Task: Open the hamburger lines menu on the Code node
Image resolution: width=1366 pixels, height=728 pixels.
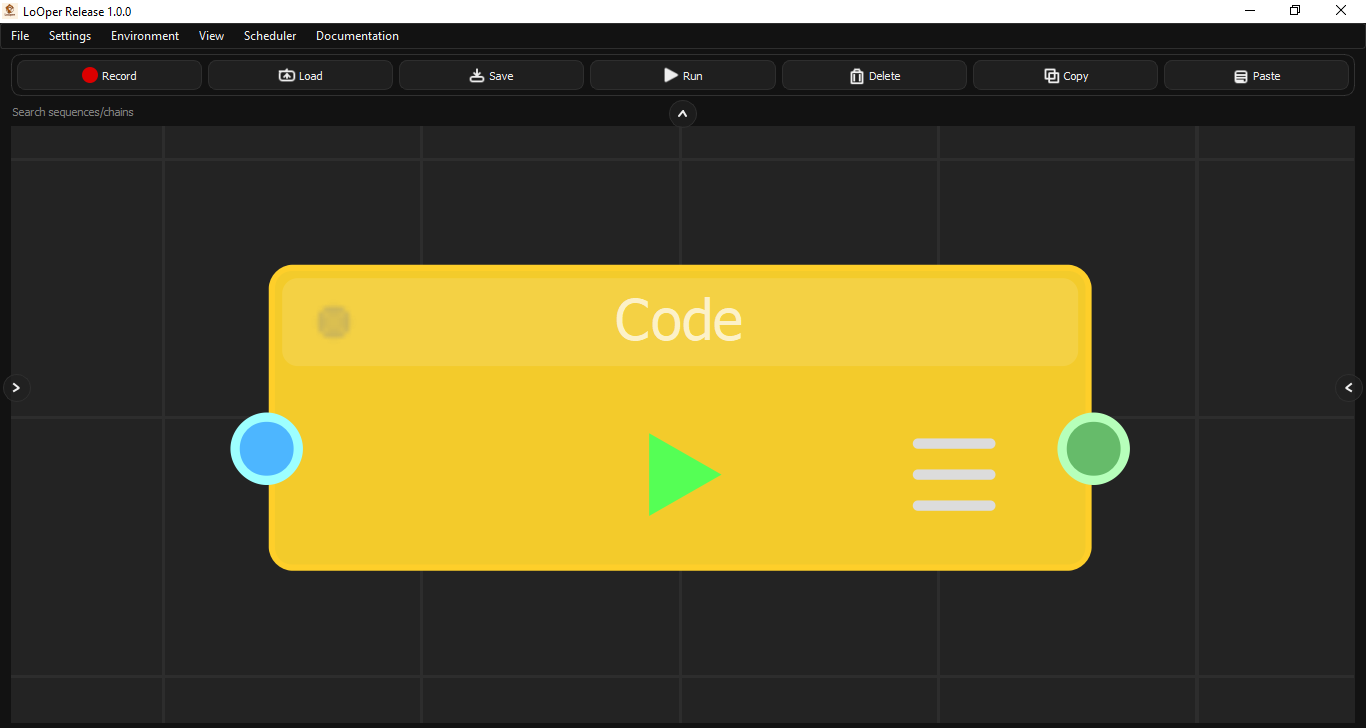Action: coord(953,474)
